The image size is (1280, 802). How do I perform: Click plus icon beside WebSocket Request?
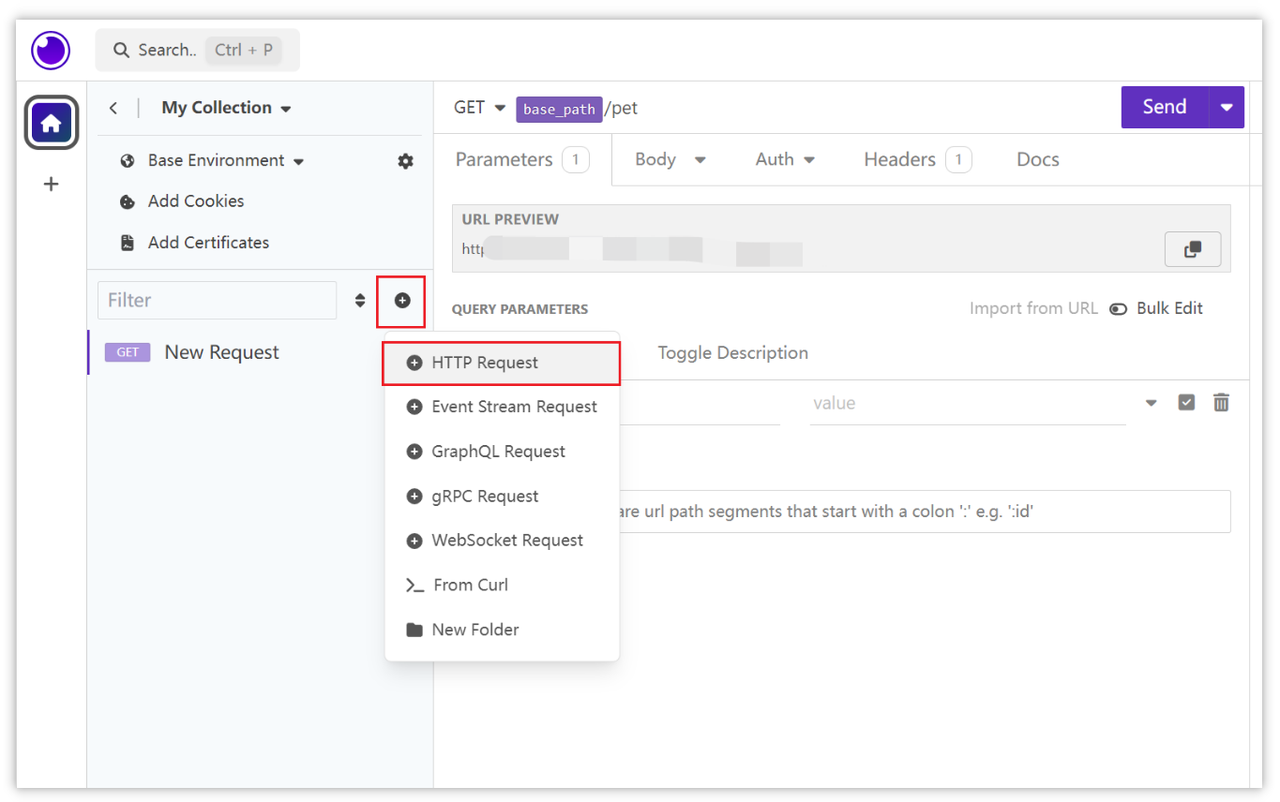(x=414, y=541)
